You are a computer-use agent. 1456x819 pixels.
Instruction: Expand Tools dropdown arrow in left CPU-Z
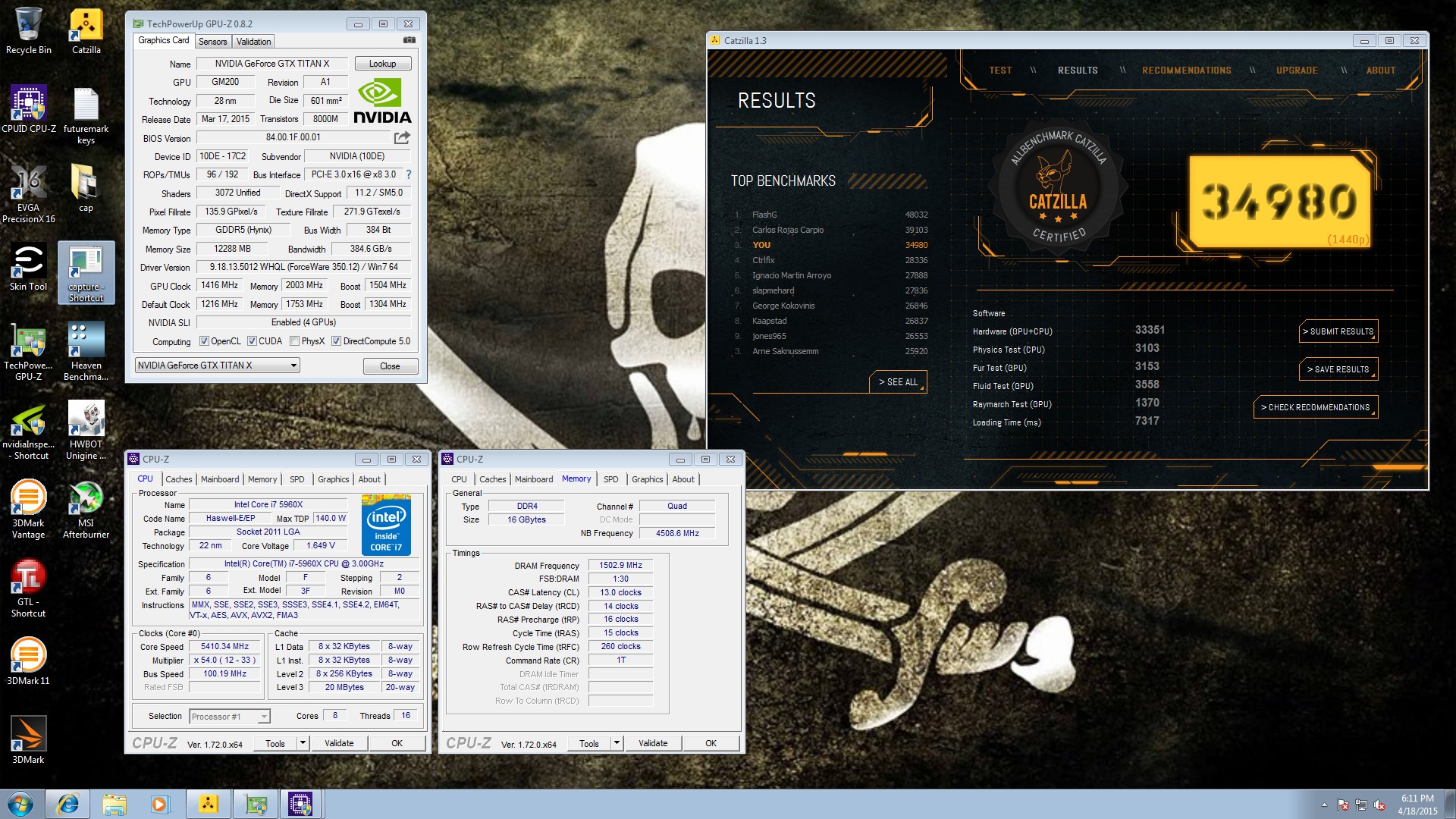tap(303, 743)
